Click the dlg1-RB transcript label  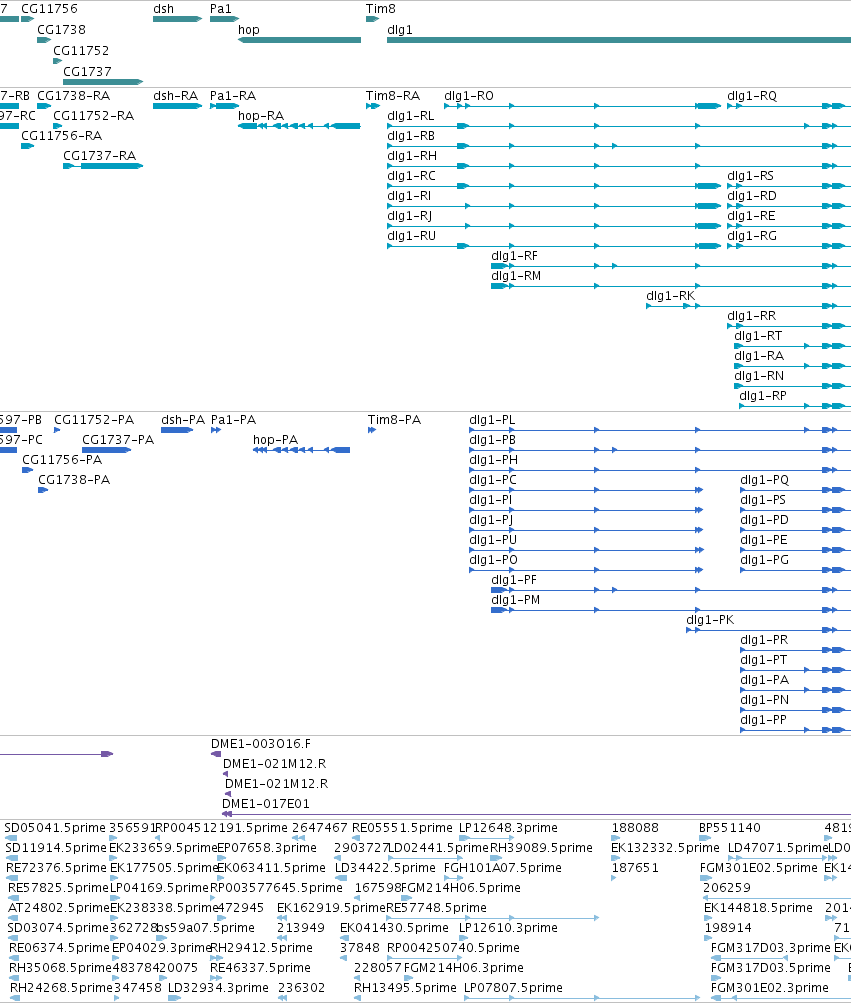(411, 135)
